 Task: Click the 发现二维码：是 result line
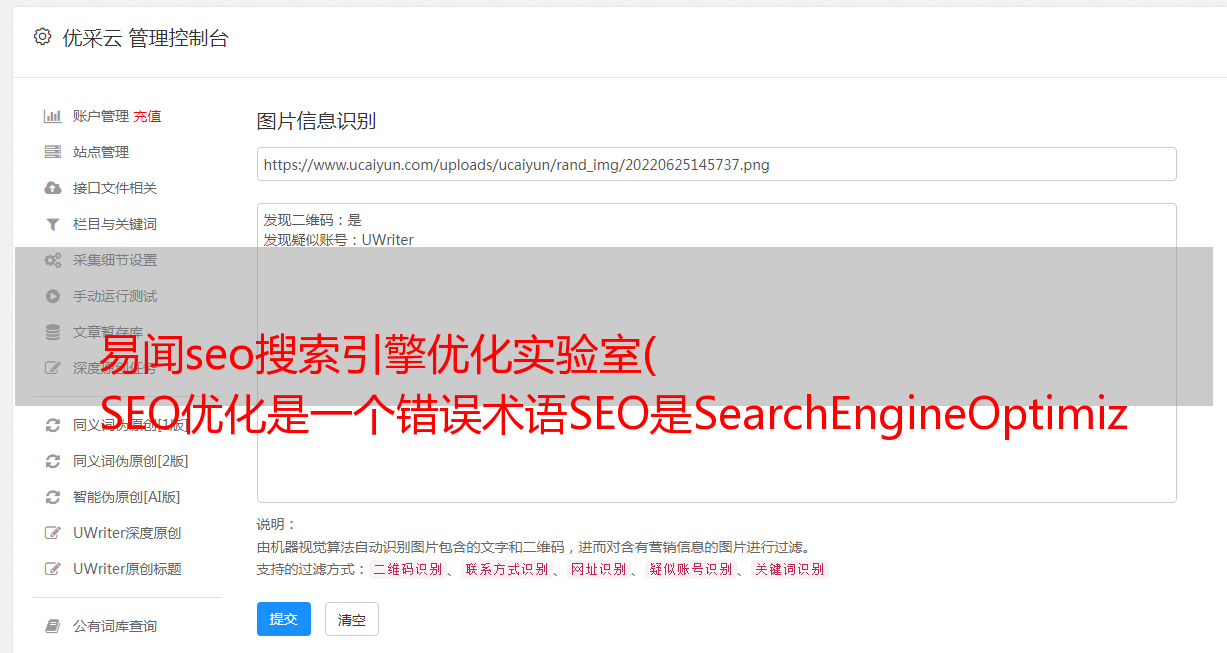pyautogui.click(x=312, y=220)
